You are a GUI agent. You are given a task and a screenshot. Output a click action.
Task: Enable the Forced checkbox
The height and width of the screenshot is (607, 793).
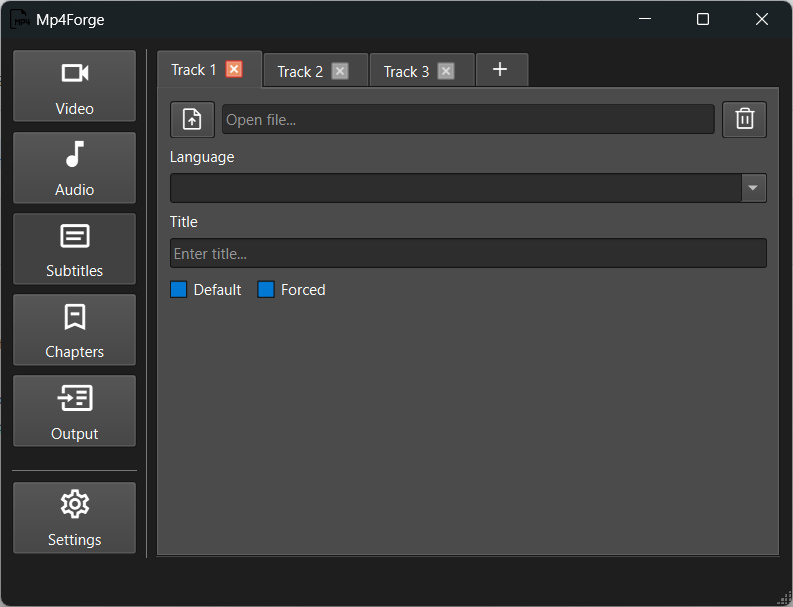point(266,290)
